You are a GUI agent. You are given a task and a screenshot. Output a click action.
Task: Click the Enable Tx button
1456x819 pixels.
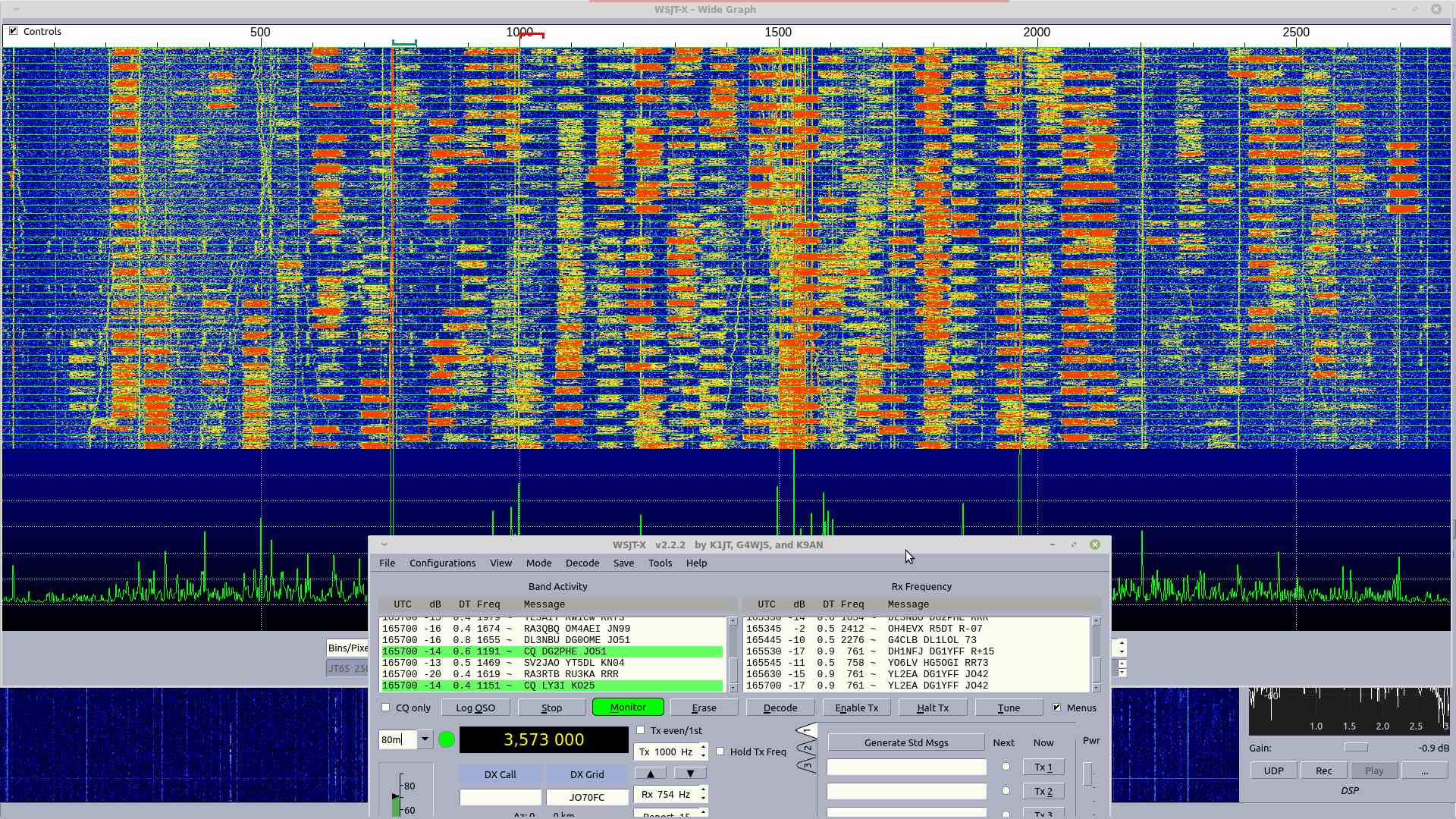(856, 708)
